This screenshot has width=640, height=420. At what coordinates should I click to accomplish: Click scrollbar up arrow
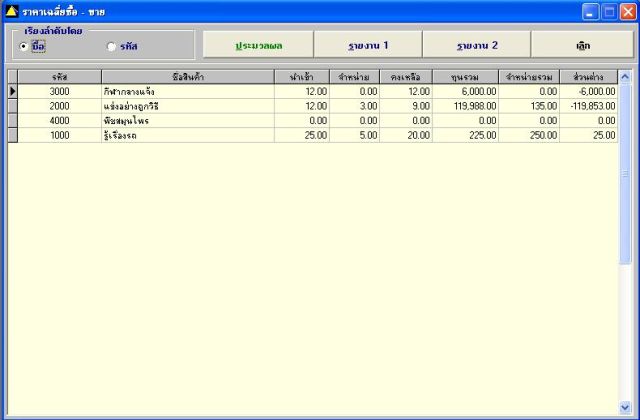click(x=625, y=77)
